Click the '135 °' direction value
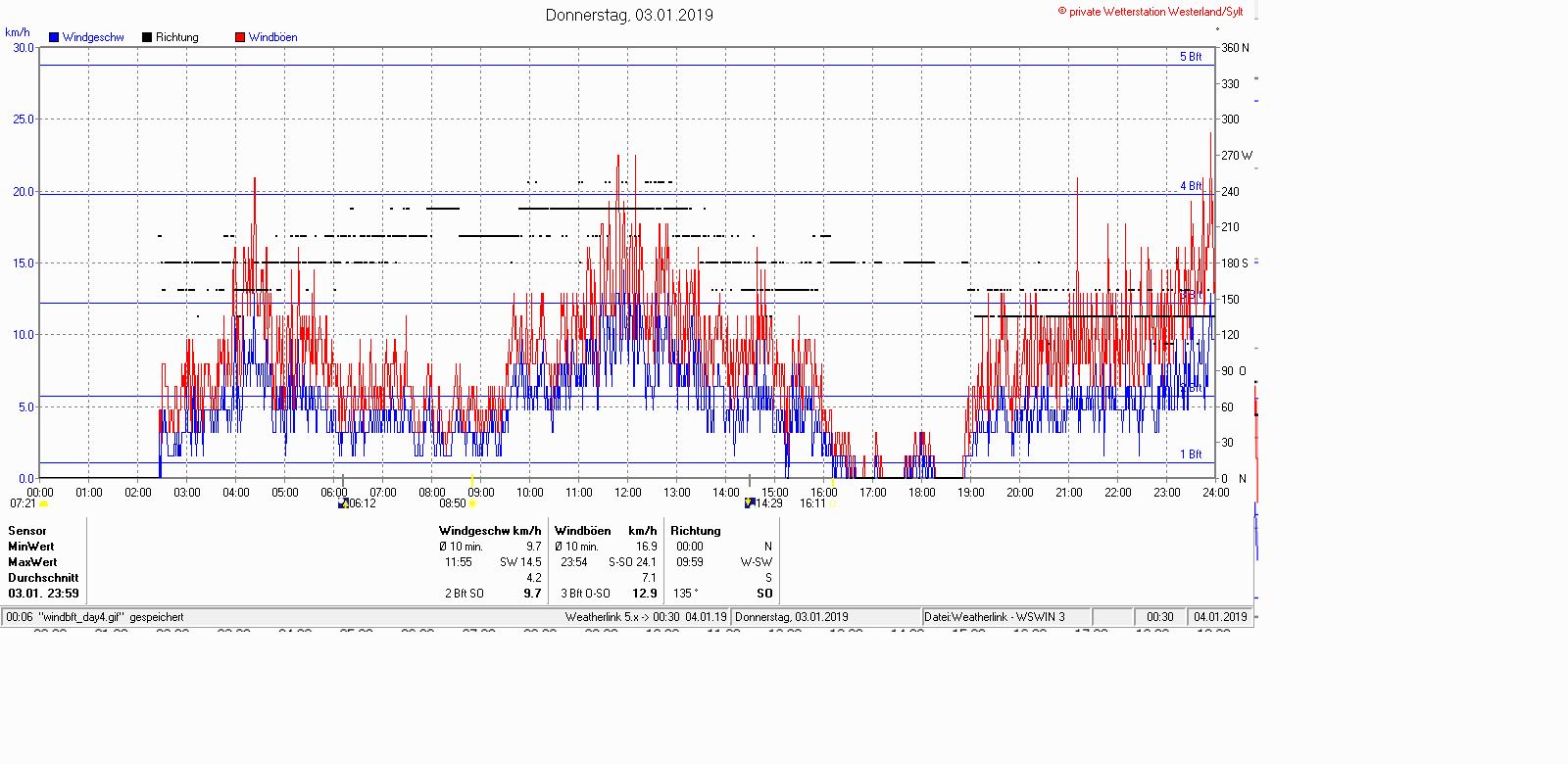 coord(686,594)
